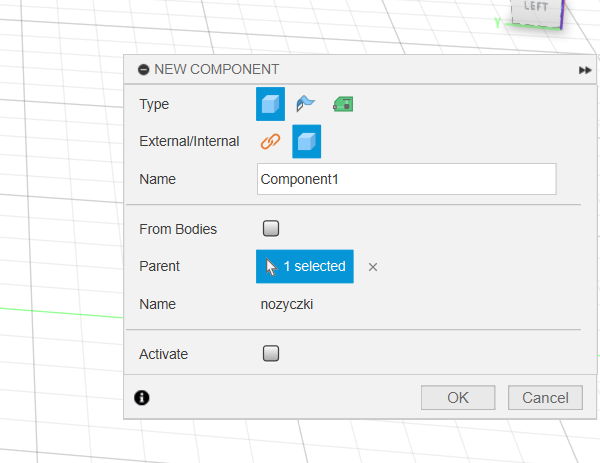Expand dialog with double-arrow icon

coord(584,70)
